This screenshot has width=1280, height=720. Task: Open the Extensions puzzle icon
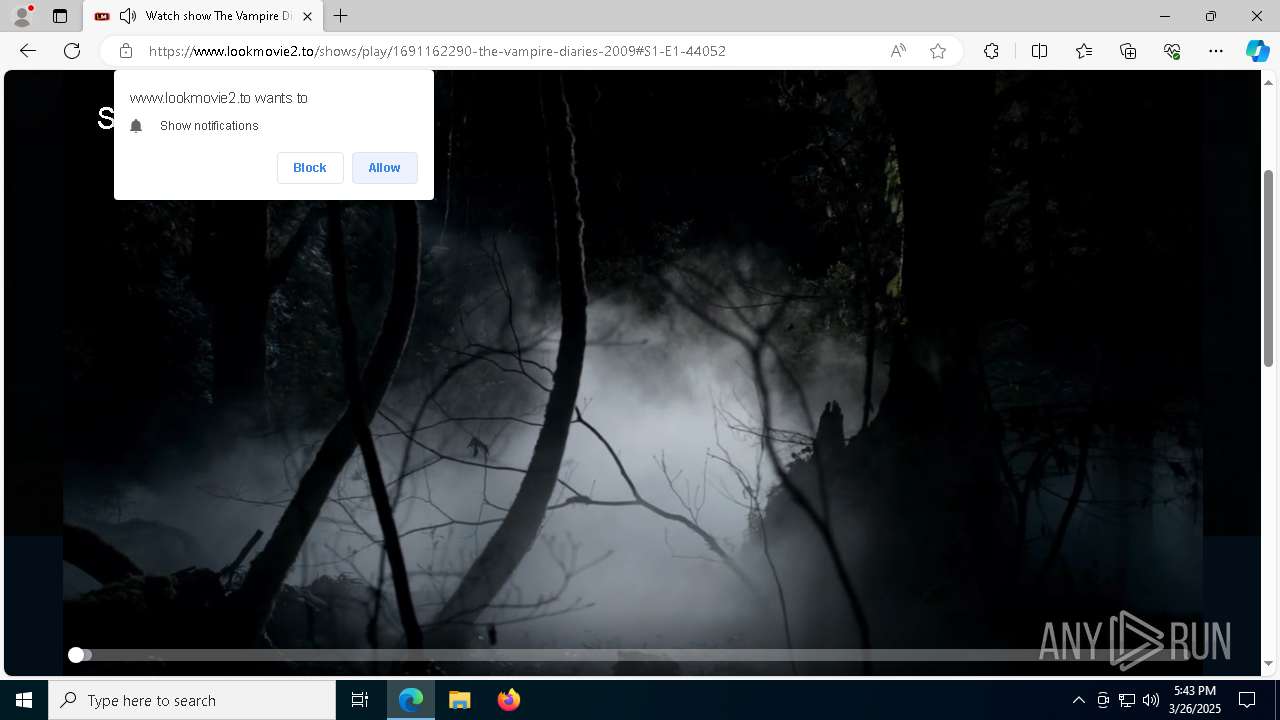991,51
